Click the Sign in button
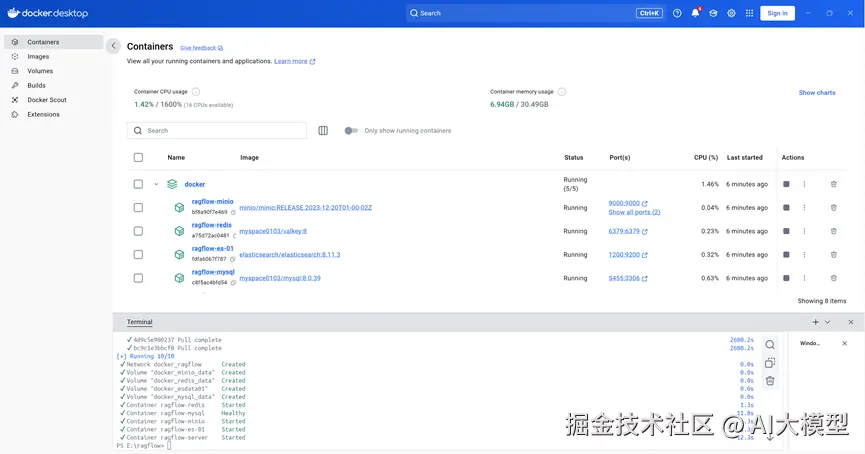865x454 pixels. point(777,13)
